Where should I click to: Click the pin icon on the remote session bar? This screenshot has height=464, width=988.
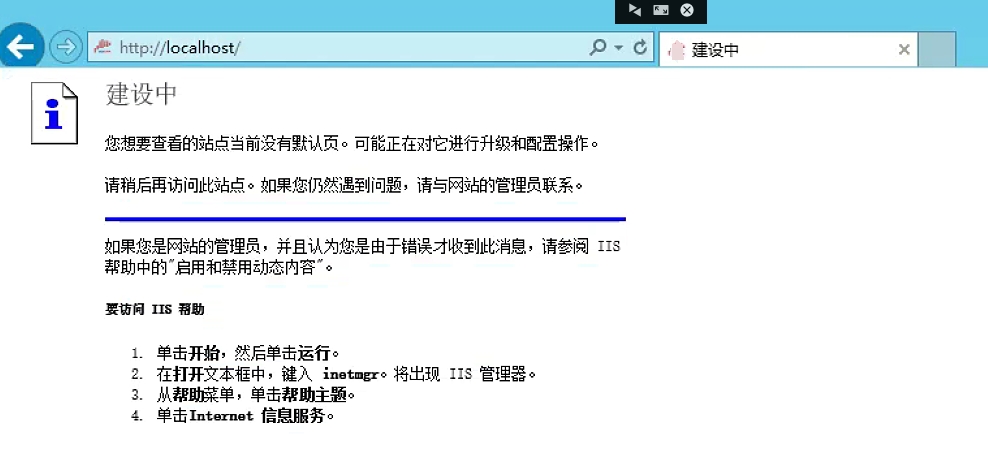coord(634,10)
